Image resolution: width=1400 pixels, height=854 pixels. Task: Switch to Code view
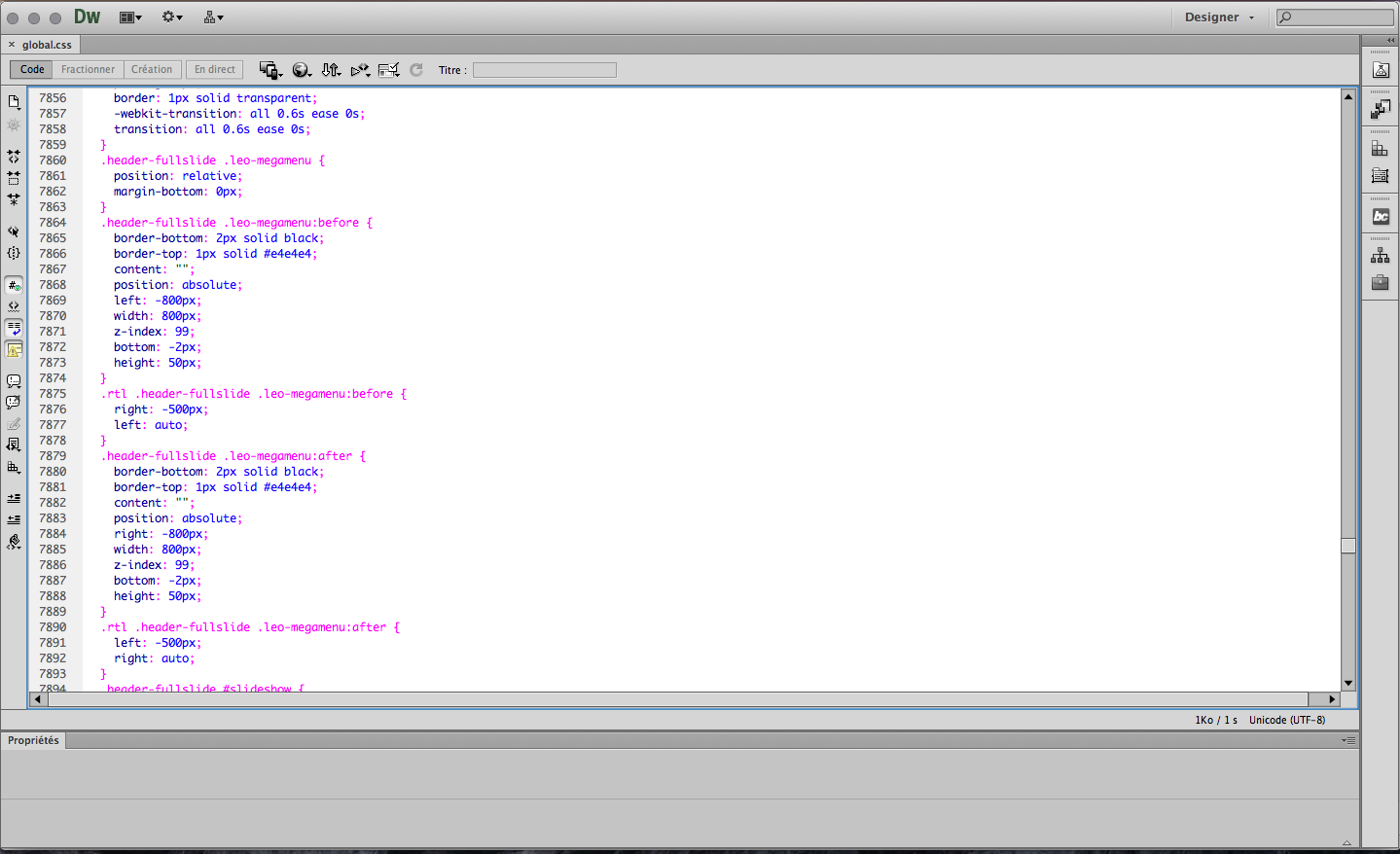click(32, 70)
